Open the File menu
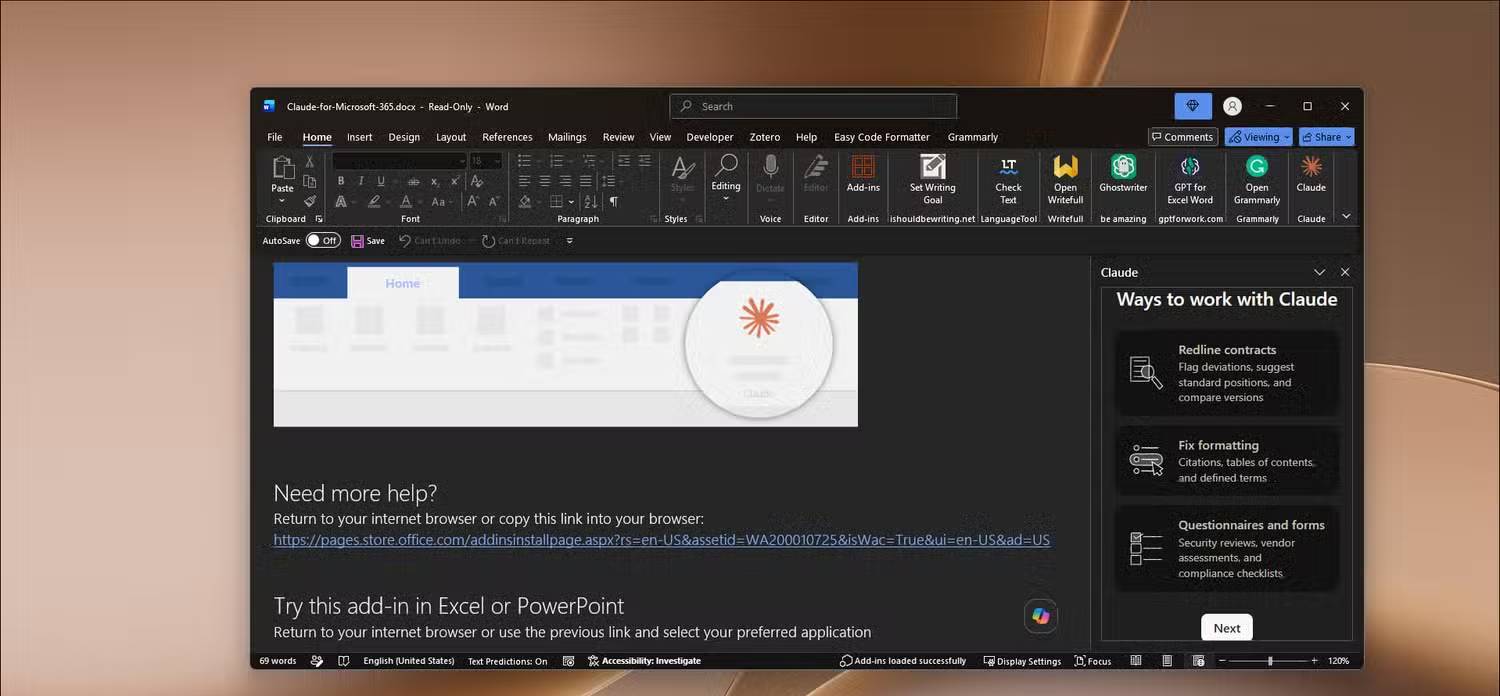Screen dimensions: 1500x696 point(275,137)
